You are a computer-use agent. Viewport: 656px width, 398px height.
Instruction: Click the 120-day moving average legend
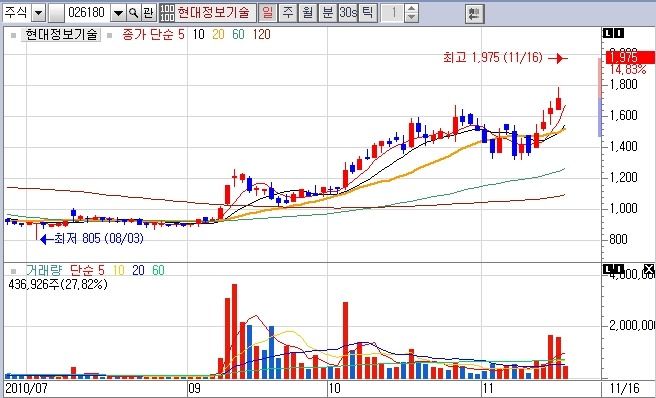click(261, 35)
